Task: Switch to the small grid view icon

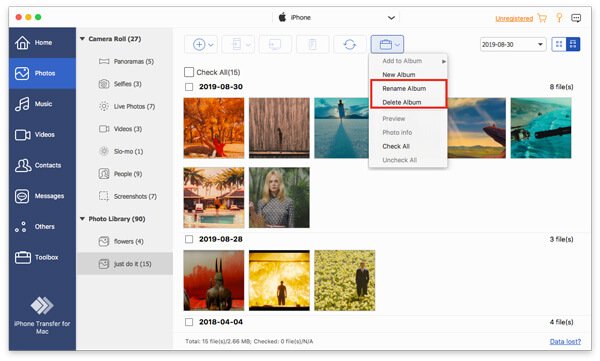Action: tap(559, 44)
